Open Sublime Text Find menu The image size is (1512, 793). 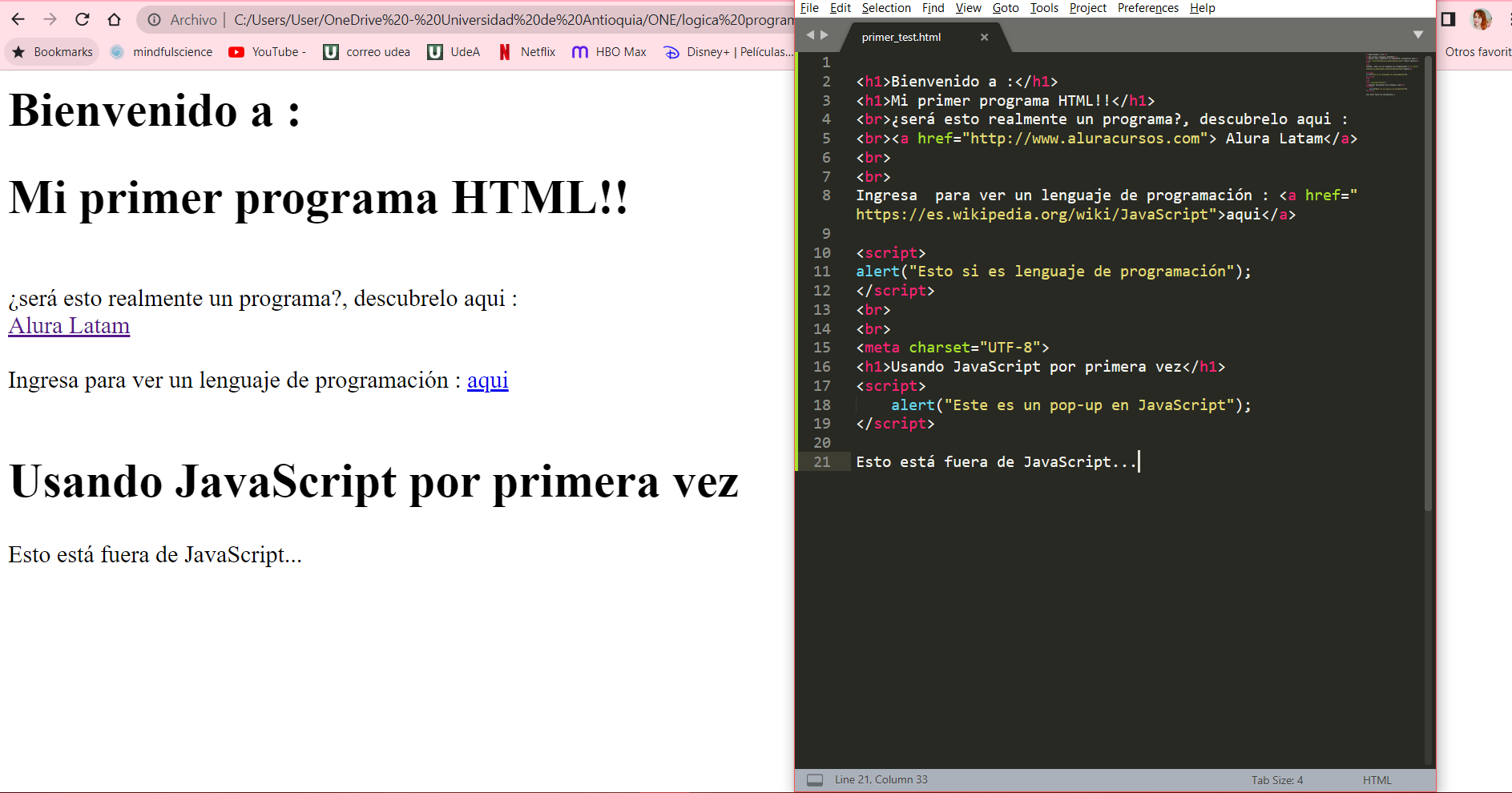click(933, 8)
